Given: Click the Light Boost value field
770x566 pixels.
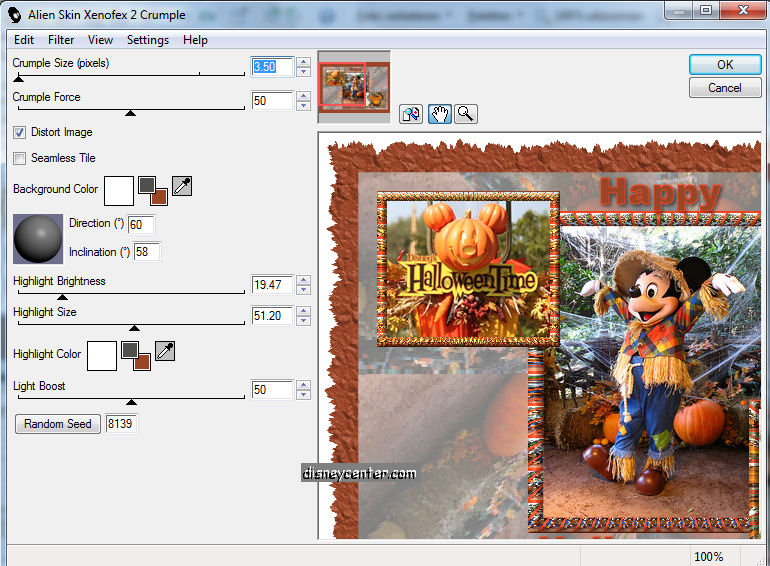Looking at the screenshot, I should (273, 390).
